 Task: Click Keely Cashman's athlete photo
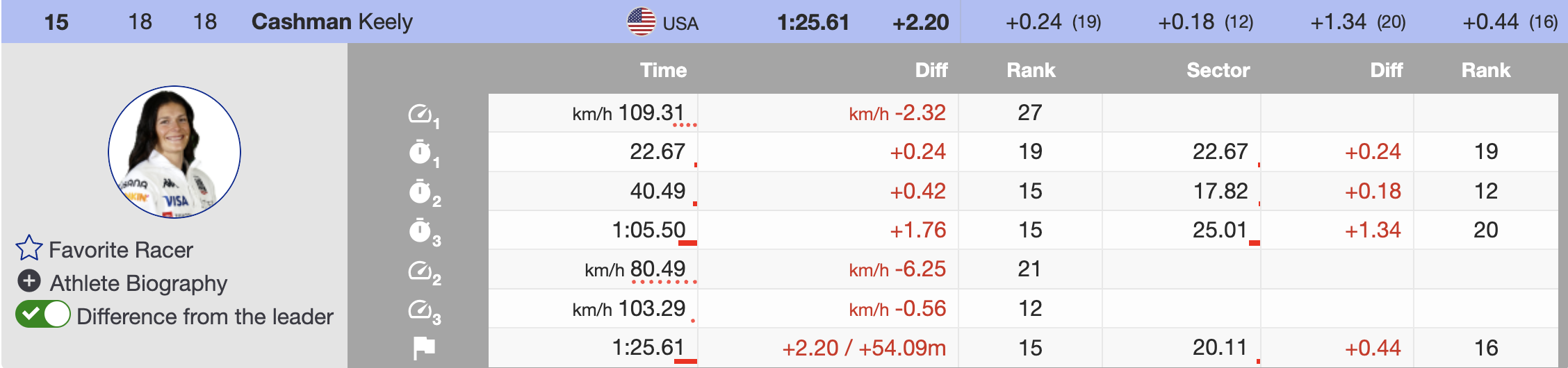174,152
